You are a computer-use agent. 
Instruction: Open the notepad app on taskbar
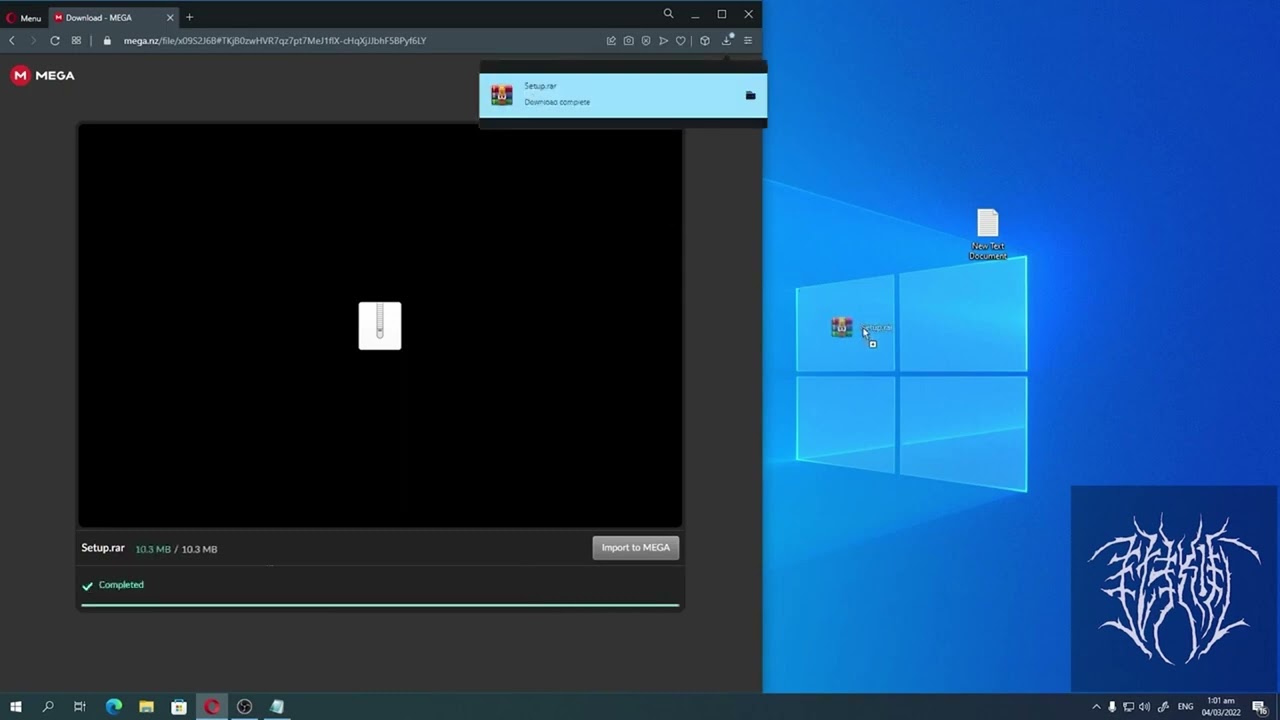click(277, 707)
